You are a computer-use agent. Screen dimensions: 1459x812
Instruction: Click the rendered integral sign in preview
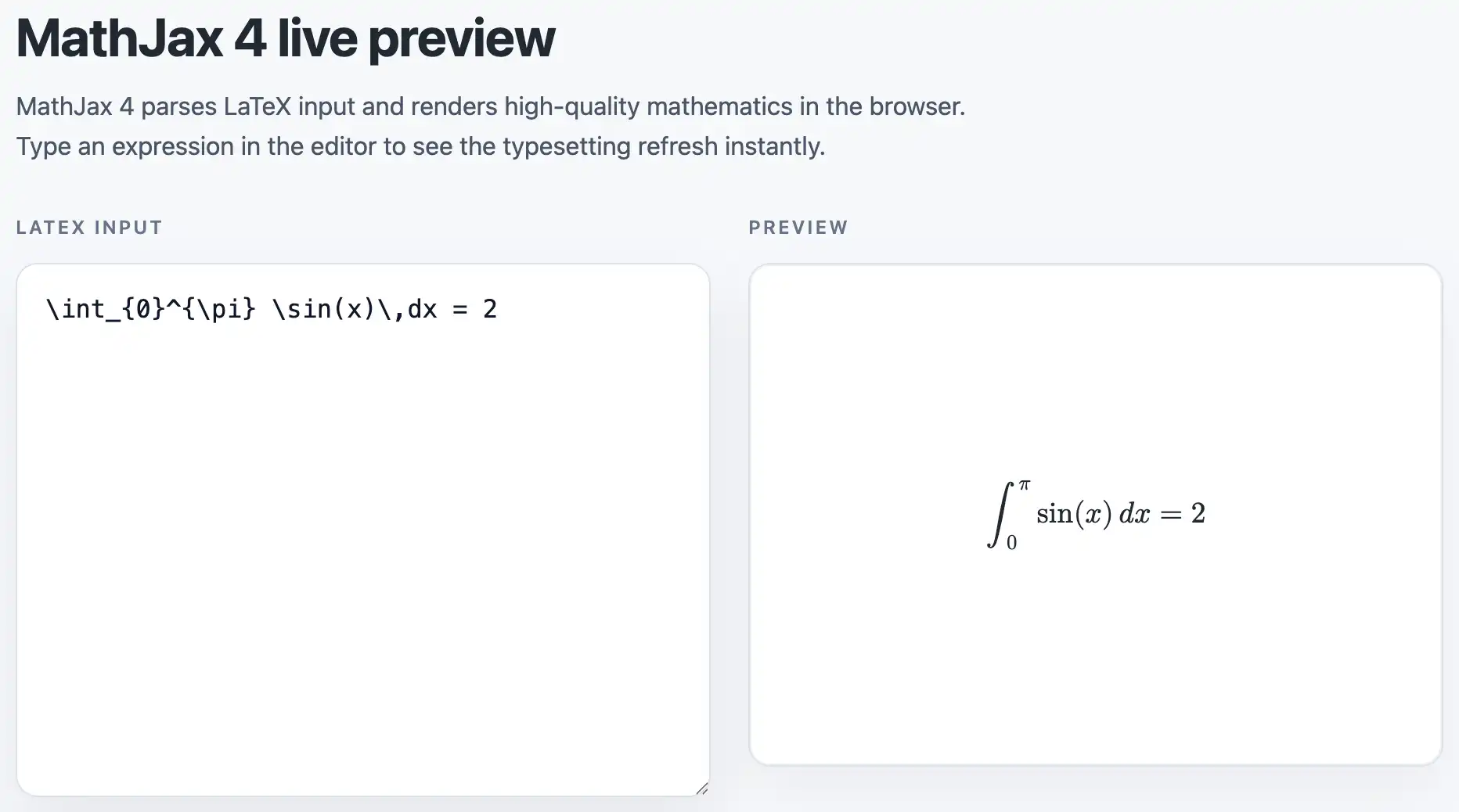coord(998,514)
